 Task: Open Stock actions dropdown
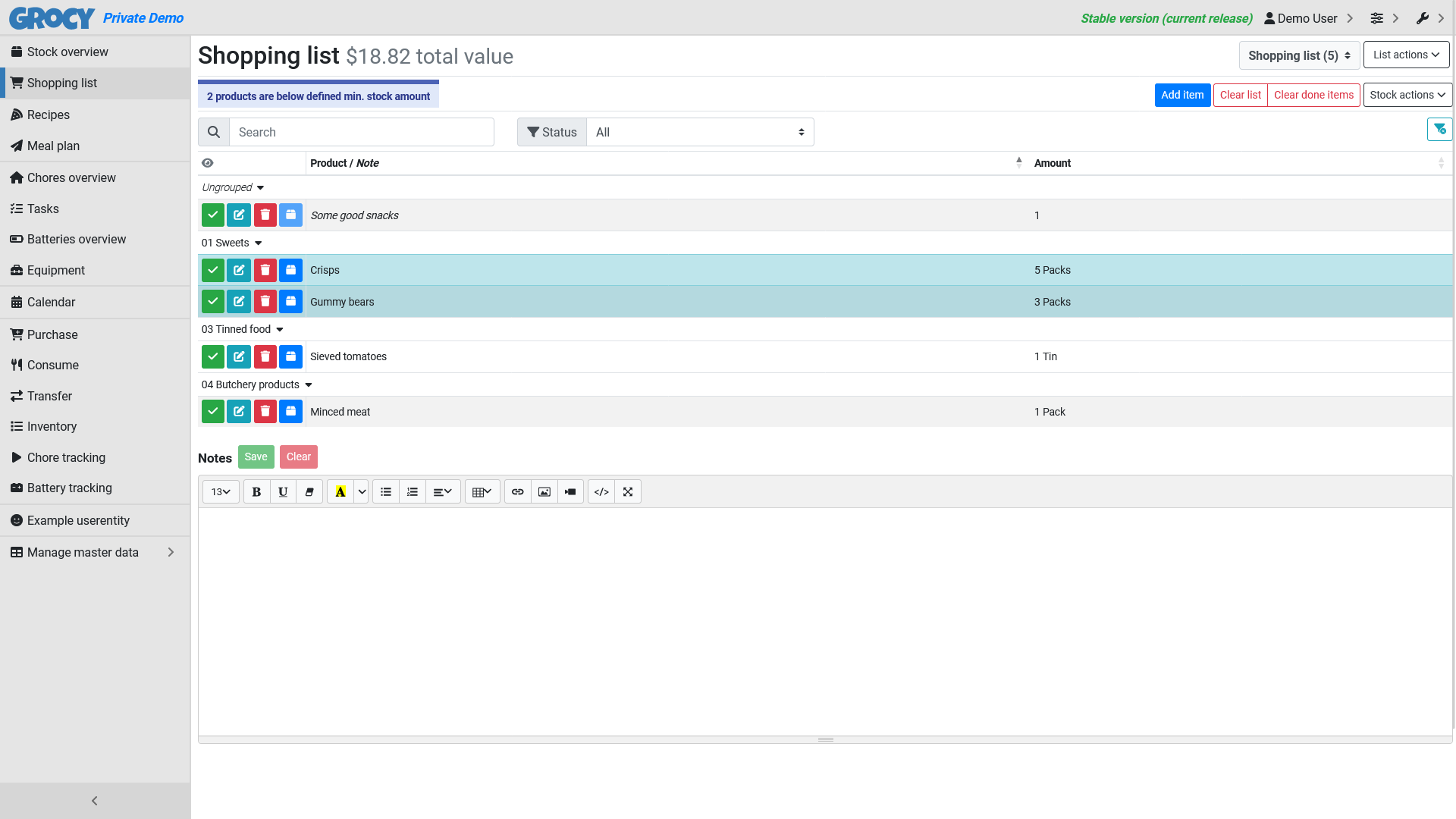[x=1407, y=95]
